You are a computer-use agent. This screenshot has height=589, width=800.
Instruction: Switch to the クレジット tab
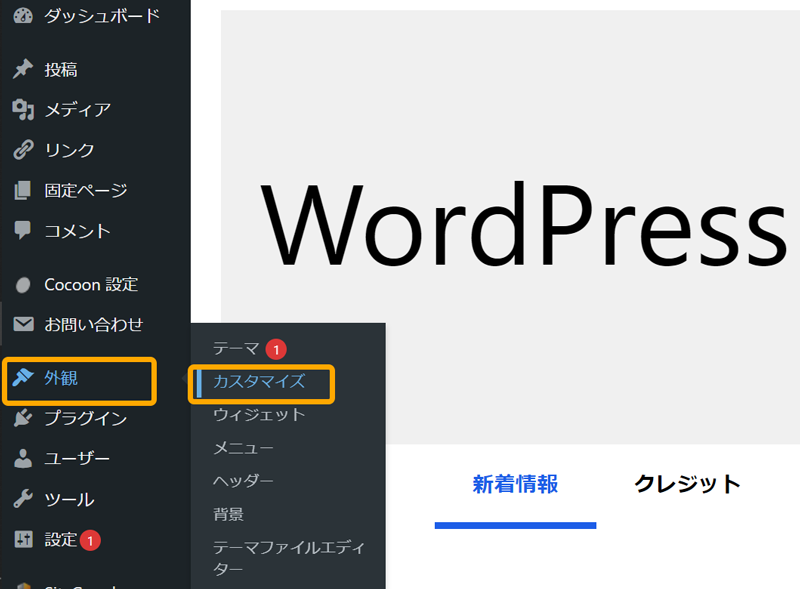[x=687, y=484]
